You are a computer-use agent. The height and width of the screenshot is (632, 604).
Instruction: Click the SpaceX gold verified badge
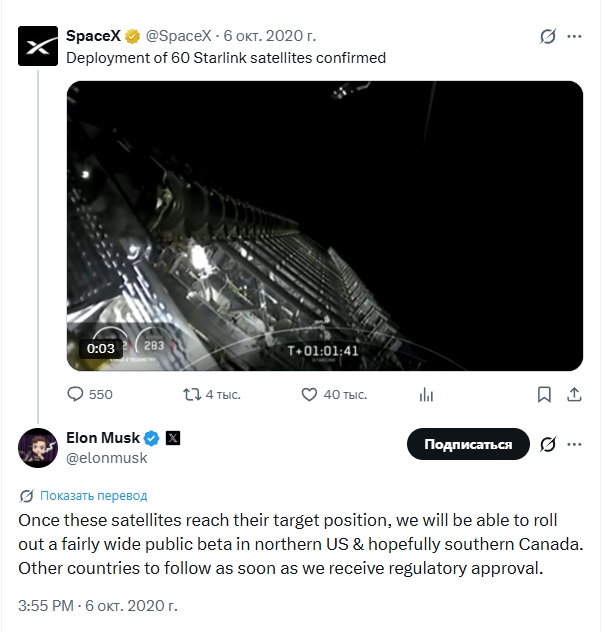point(132,36)
